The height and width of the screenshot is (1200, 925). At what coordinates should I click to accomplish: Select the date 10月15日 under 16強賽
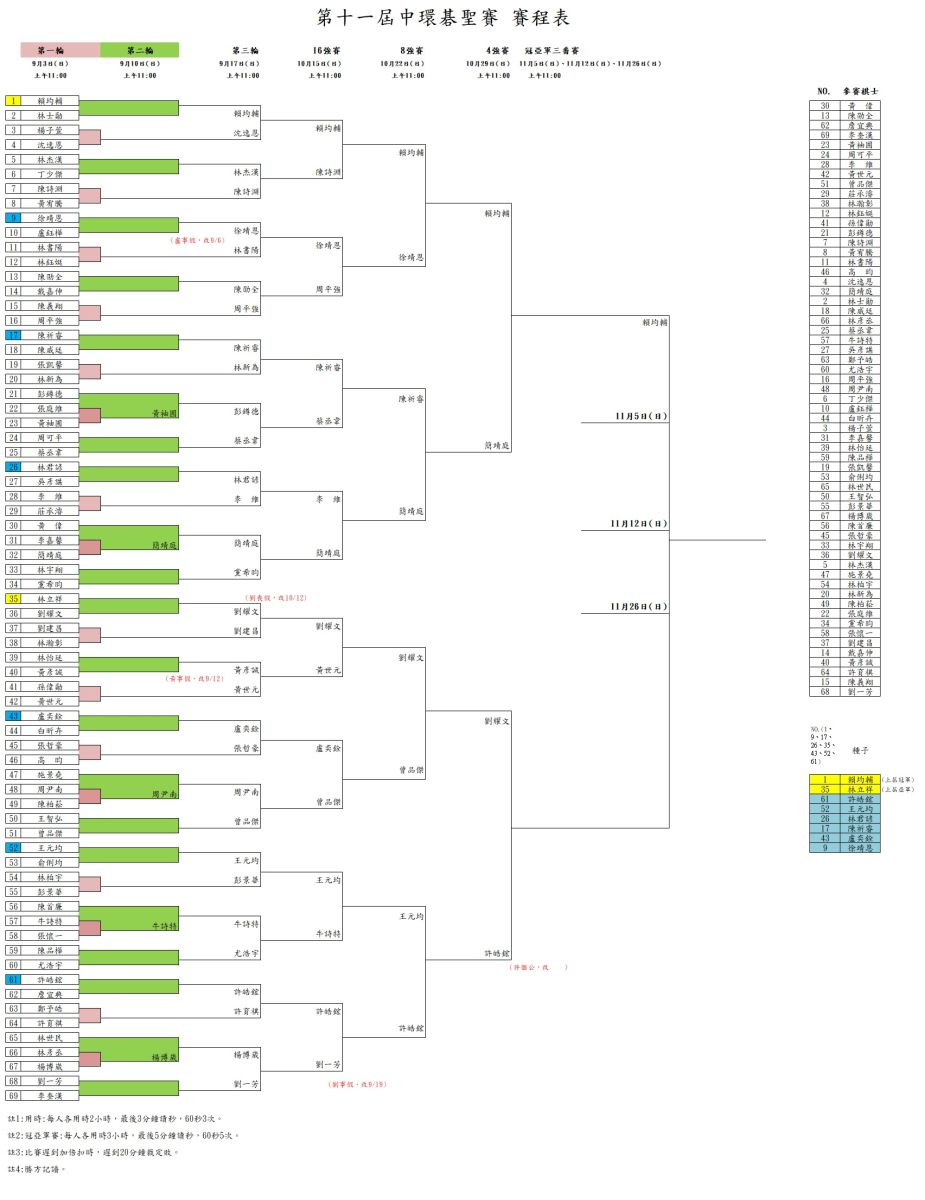[319, 63]
